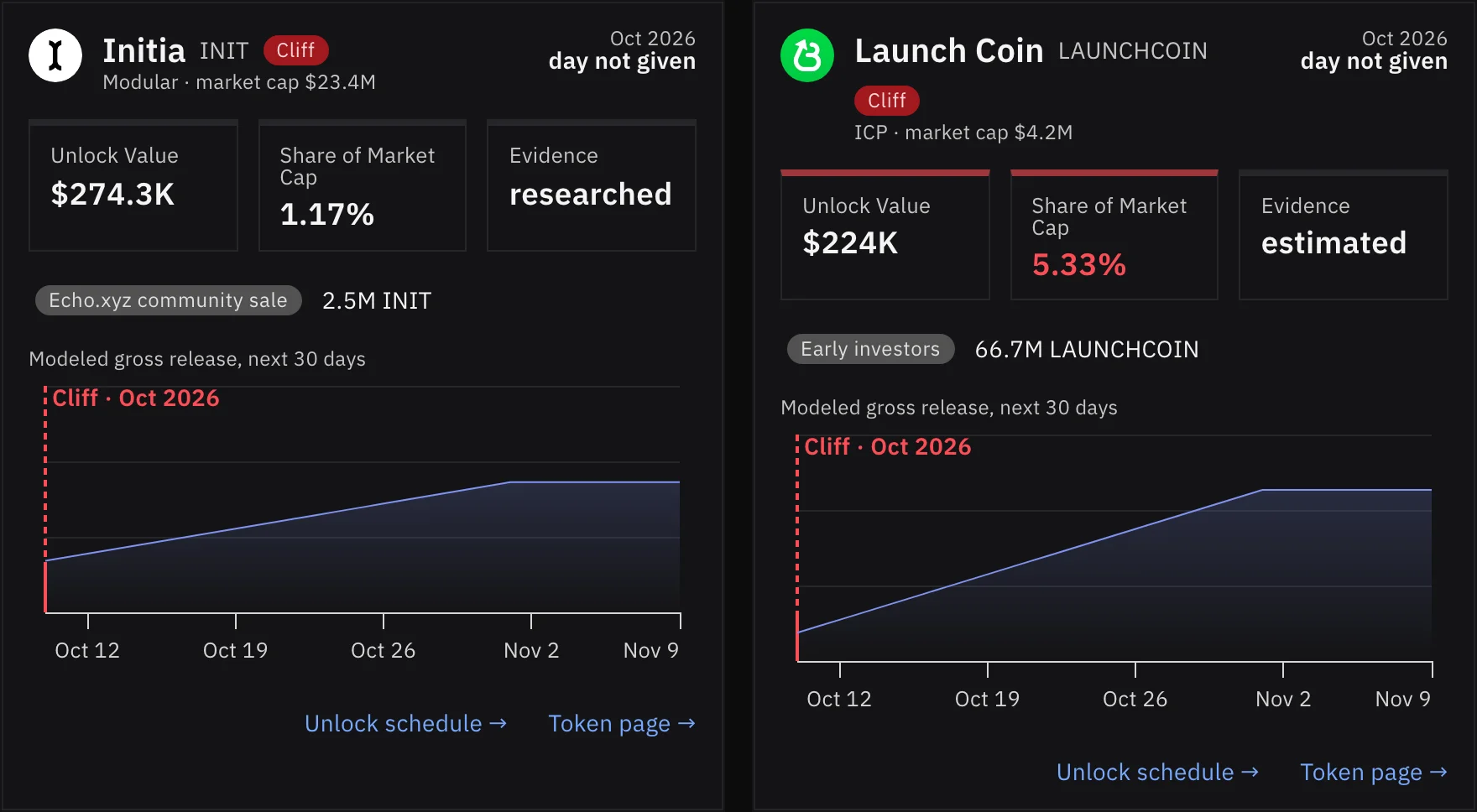Click the Launch Coin green logo icon
1477x812 pixels.
[x=807, y=55]
